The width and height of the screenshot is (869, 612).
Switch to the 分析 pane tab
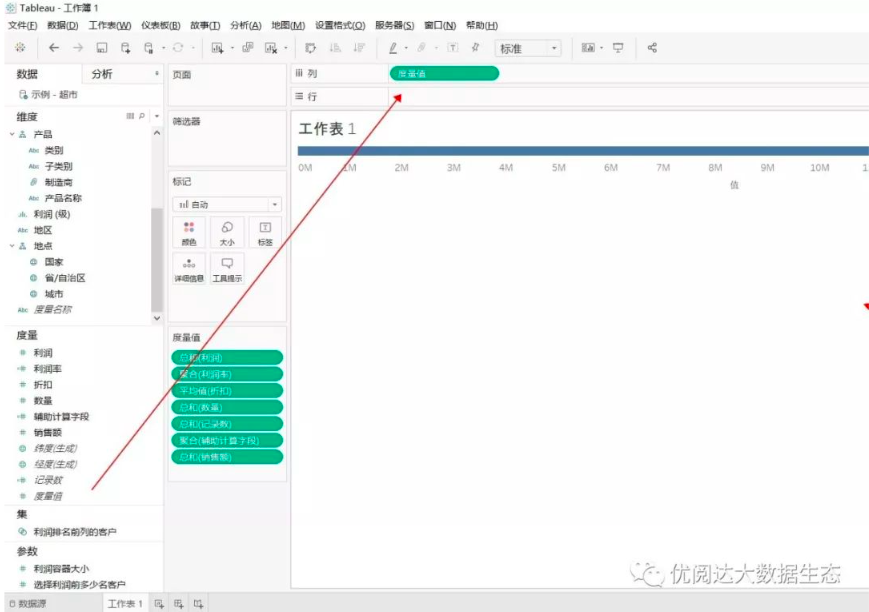tap(102, 74)
